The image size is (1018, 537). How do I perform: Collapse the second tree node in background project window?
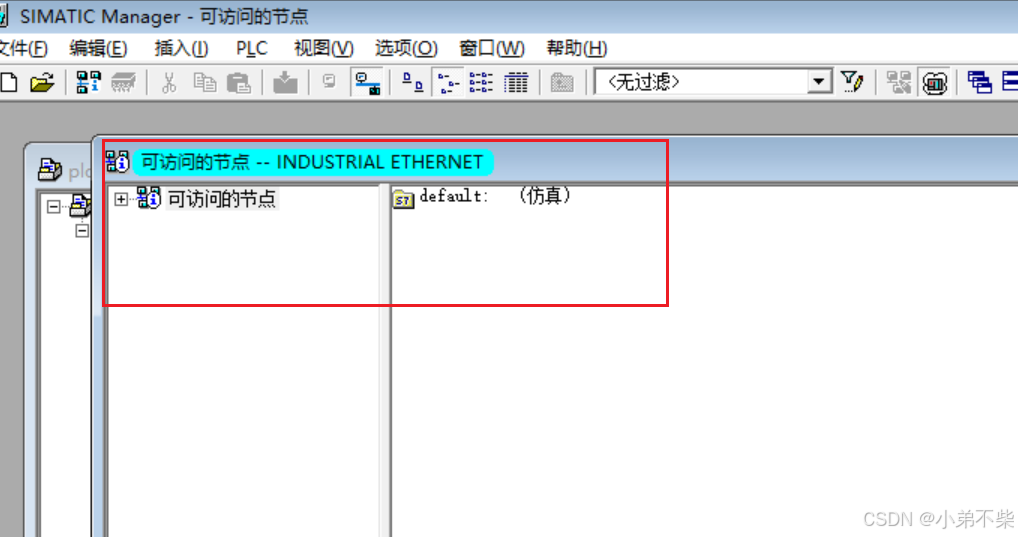pyautogui.click(x=82, y=231)
